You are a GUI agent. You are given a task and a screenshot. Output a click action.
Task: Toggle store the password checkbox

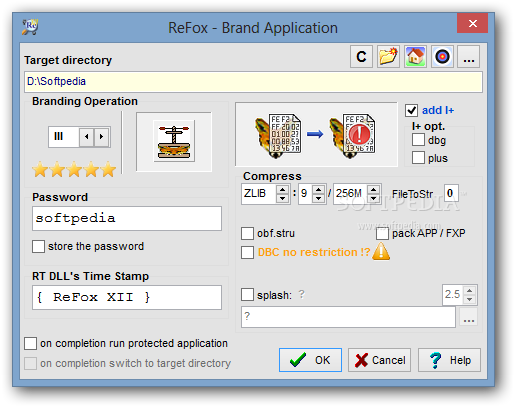[x=38, y=246]
